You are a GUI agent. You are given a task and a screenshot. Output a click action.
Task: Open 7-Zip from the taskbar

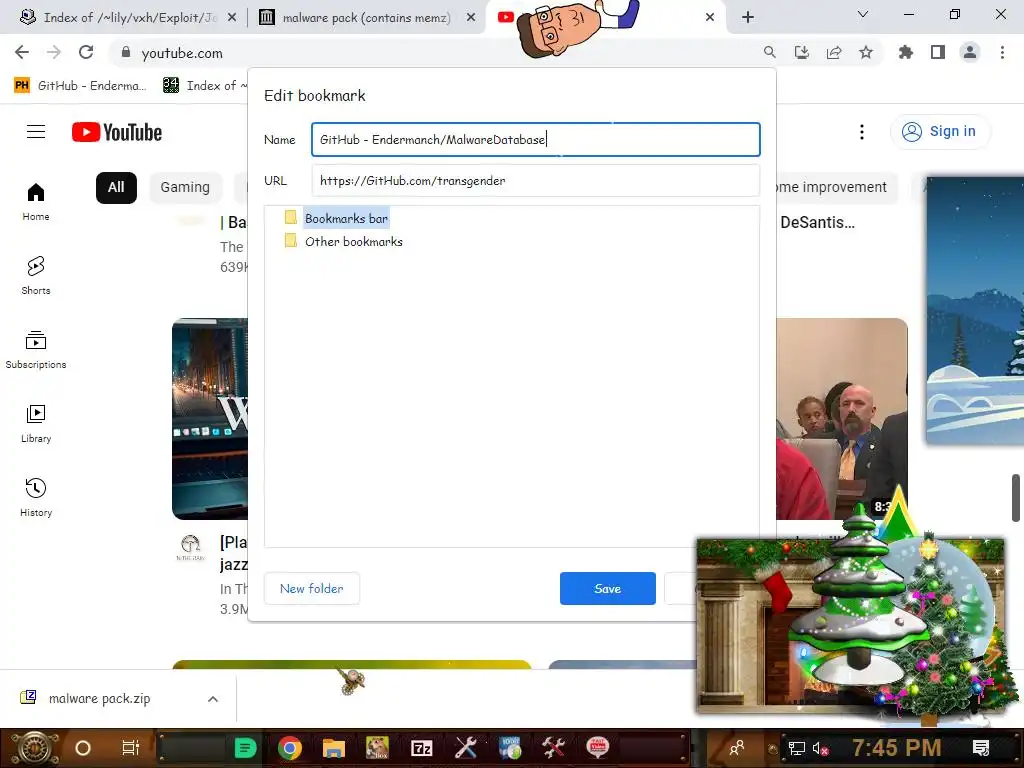(422, 748)
